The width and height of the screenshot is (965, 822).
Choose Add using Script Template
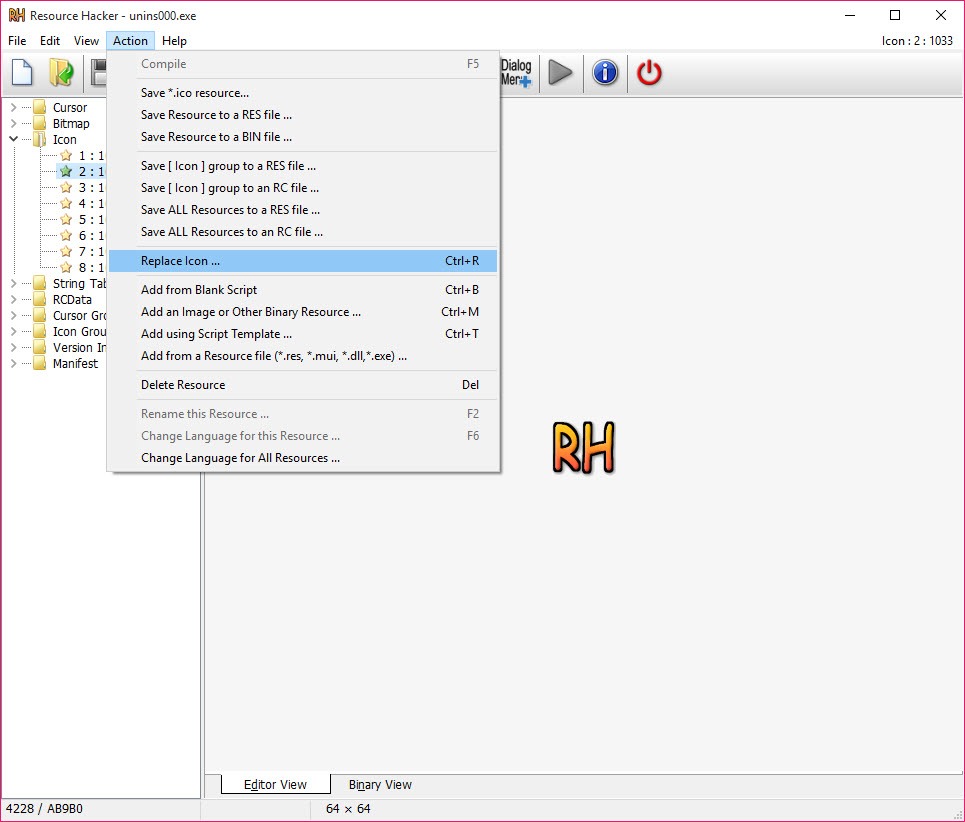303,334
